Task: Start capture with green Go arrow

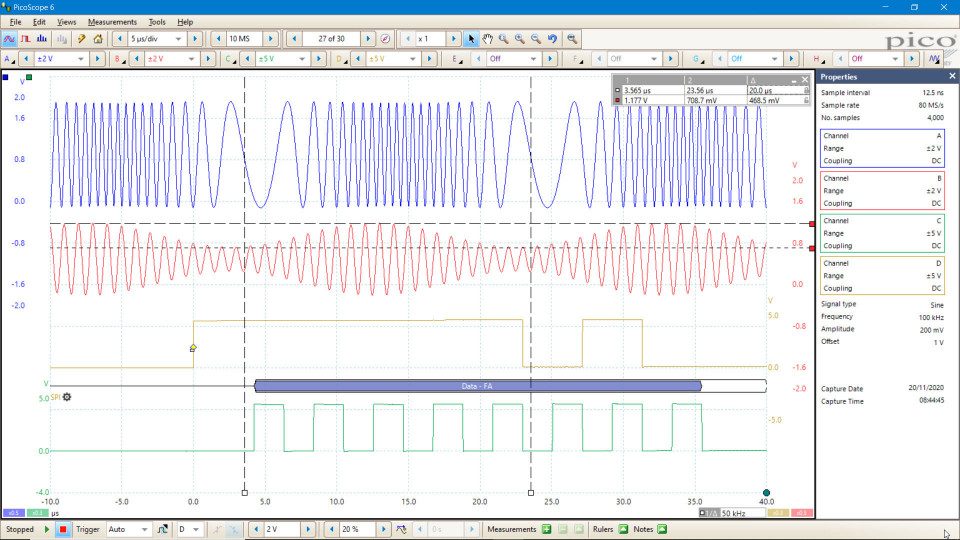Action: click(x=47, y=529)
